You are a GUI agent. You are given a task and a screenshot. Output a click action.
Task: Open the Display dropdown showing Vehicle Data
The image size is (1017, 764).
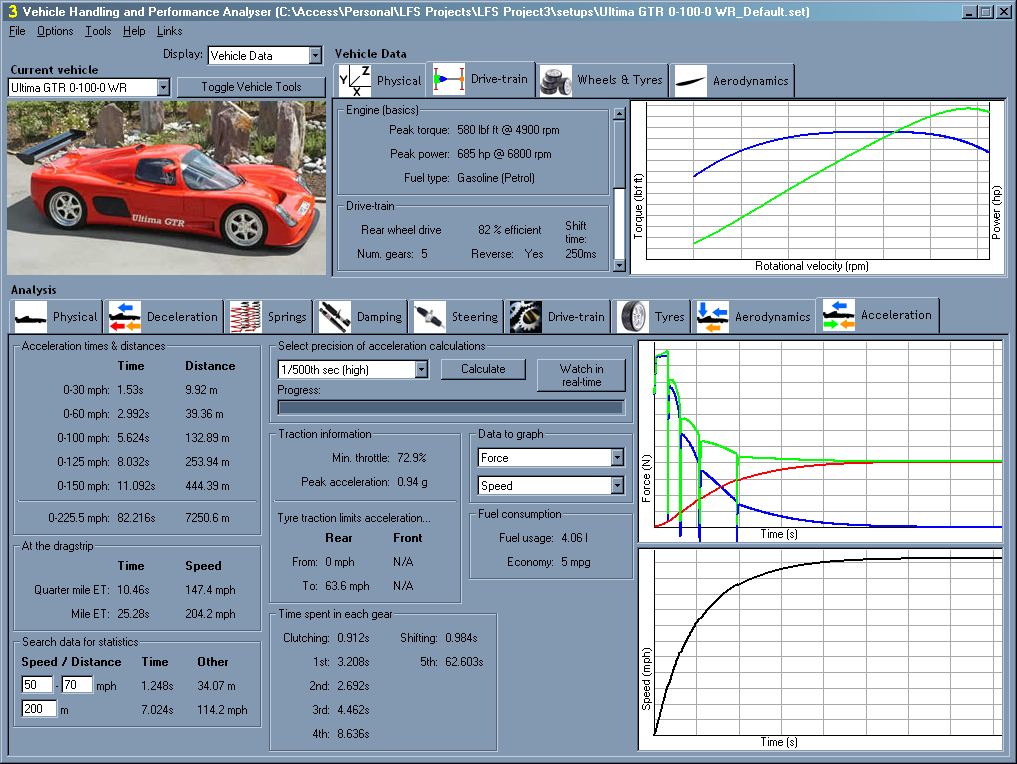point(315,56)
